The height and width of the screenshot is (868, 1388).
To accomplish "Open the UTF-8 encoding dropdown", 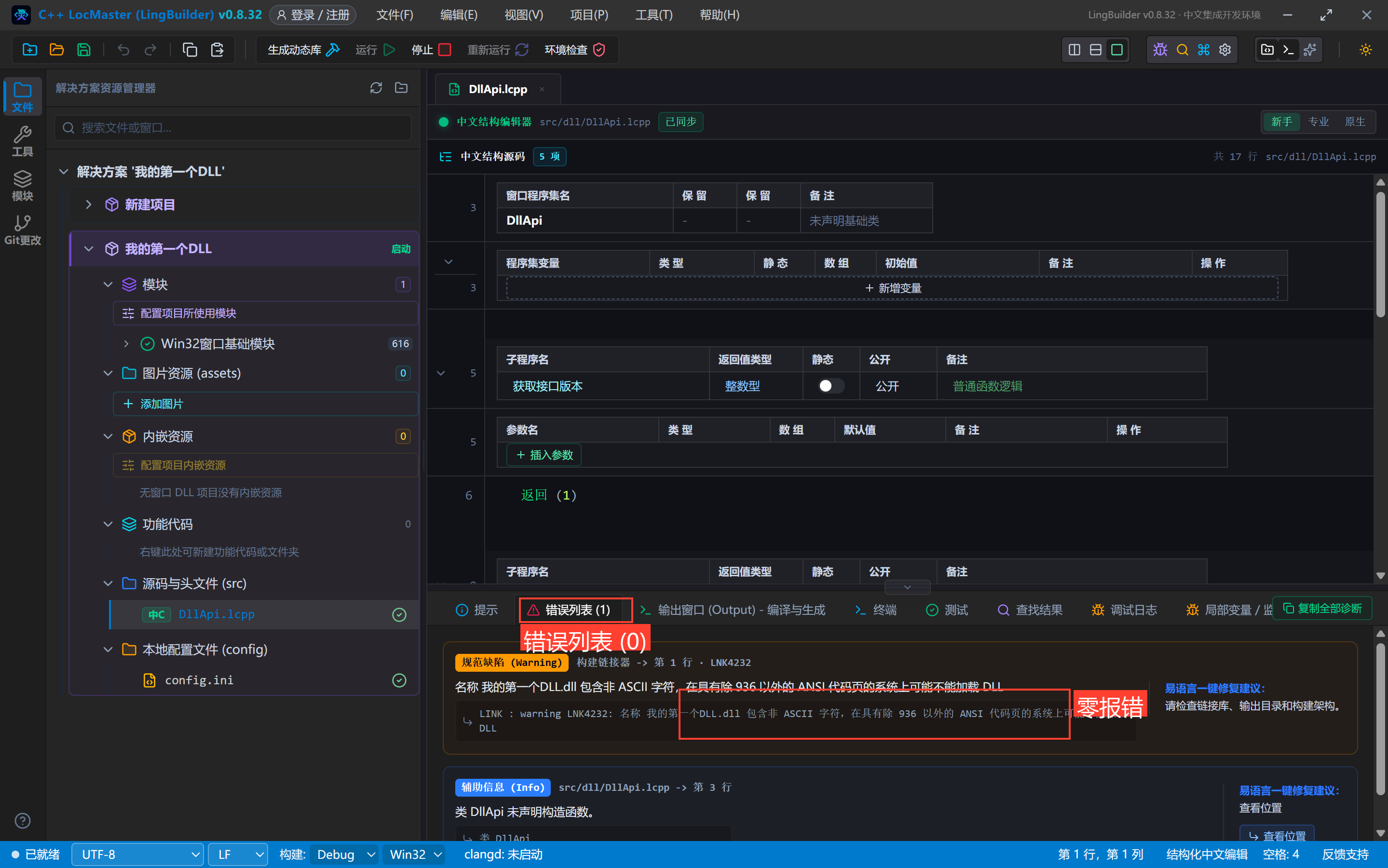I will pyautogui.click(x=138, y=854).
